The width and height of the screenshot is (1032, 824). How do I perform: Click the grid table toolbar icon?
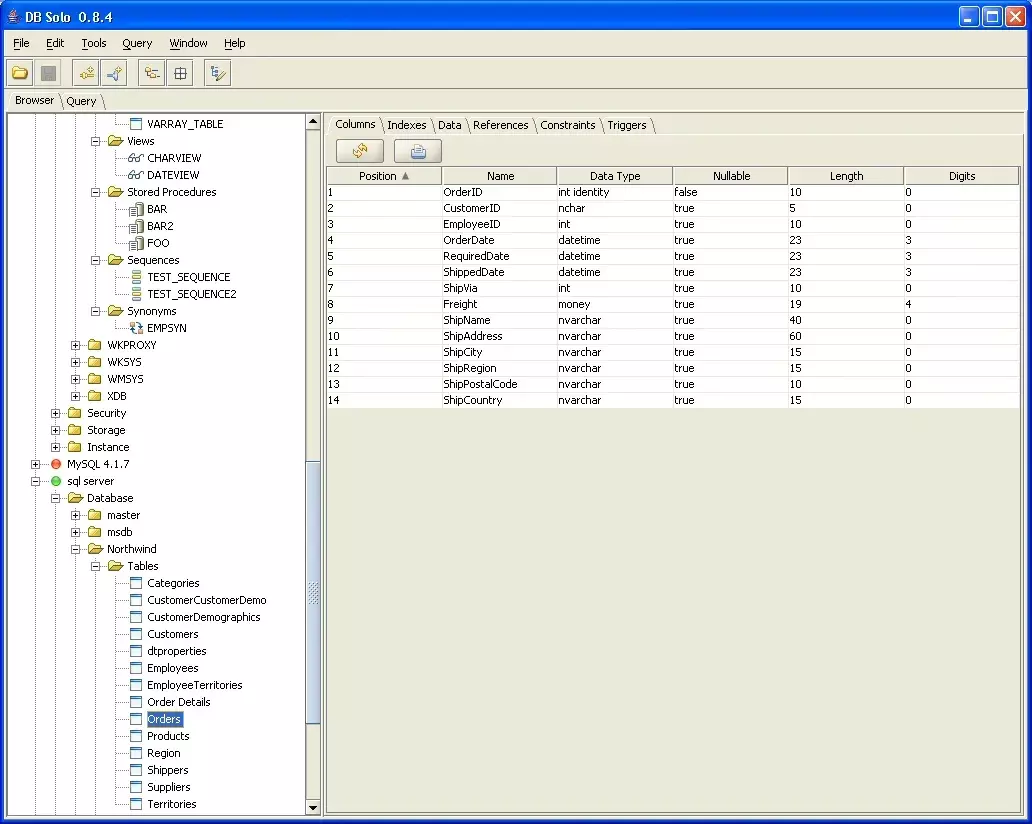[180, 73]
